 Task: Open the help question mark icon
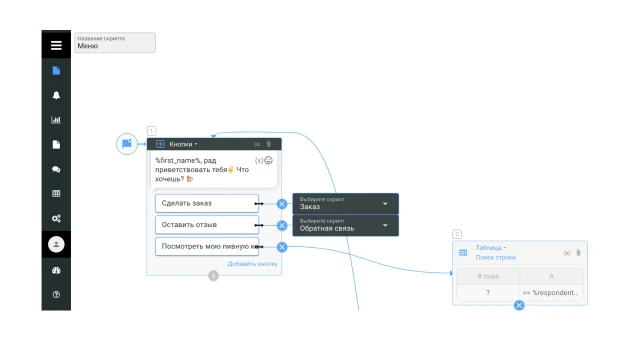(56, 295)
